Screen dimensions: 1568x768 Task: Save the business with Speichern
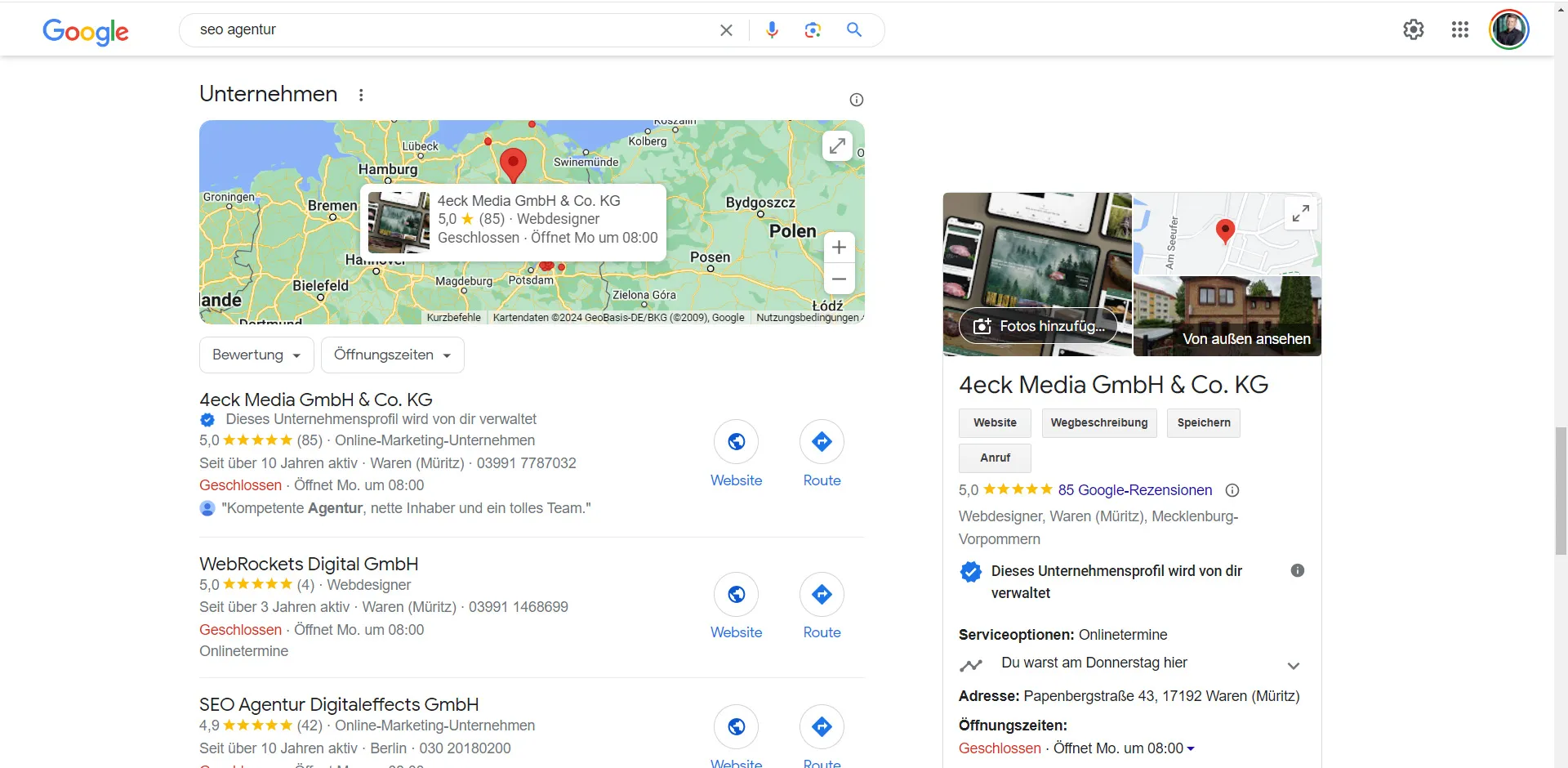pos(1204,423)
